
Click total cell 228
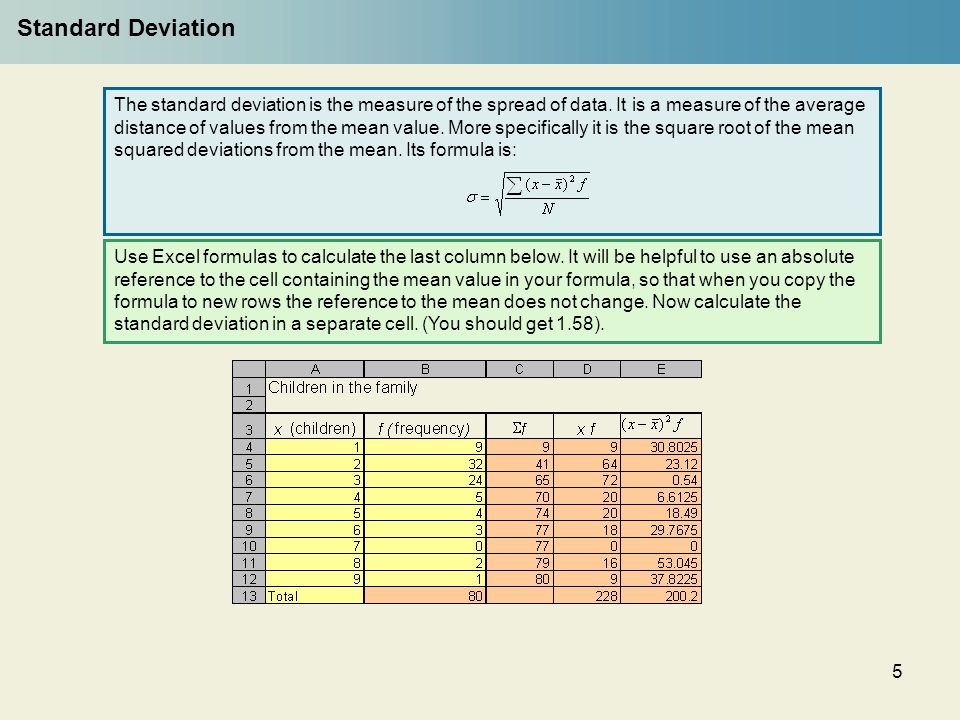point(587,596)
